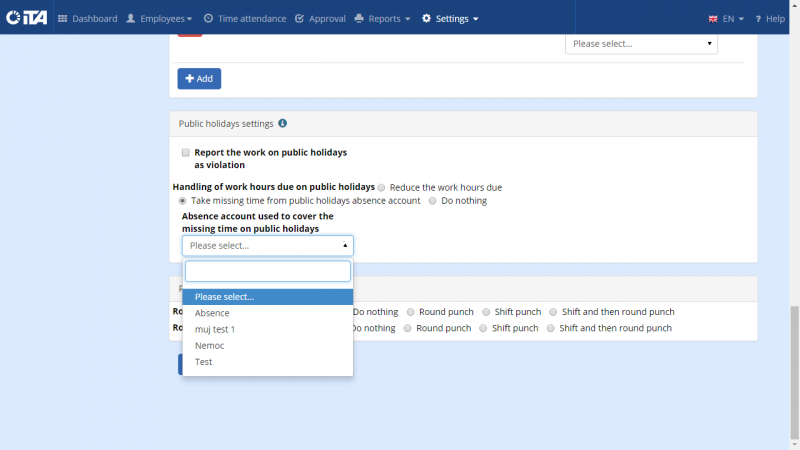Collapse the Absence account dropdown
The height and width of the screenshot is (450, 800).
267,245
